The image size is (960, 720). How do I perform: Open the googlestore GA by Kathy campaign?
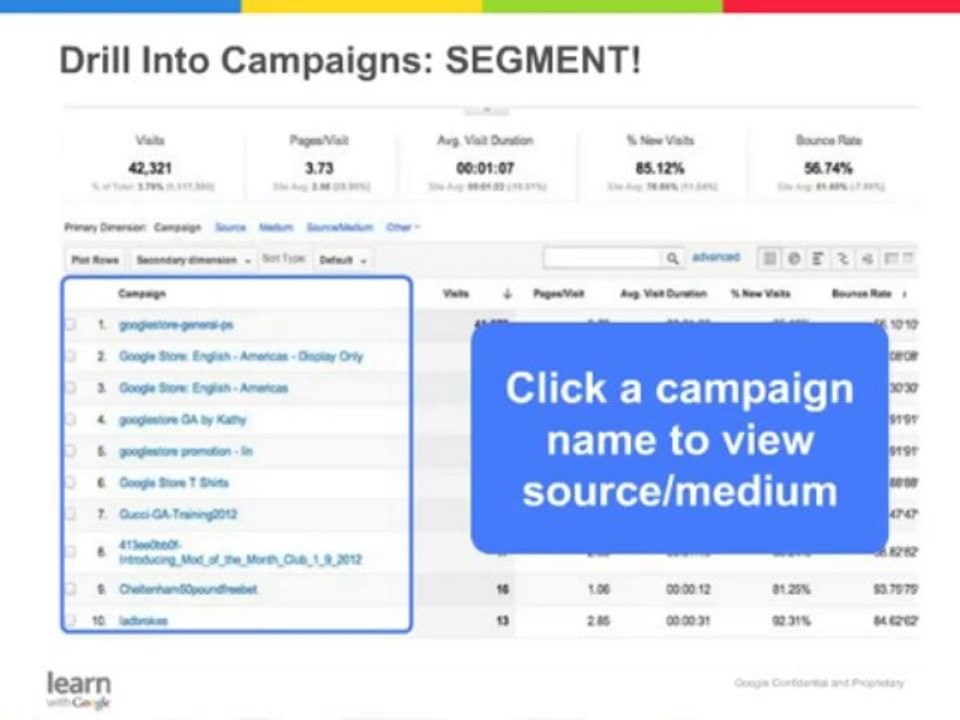pos(182,420)
